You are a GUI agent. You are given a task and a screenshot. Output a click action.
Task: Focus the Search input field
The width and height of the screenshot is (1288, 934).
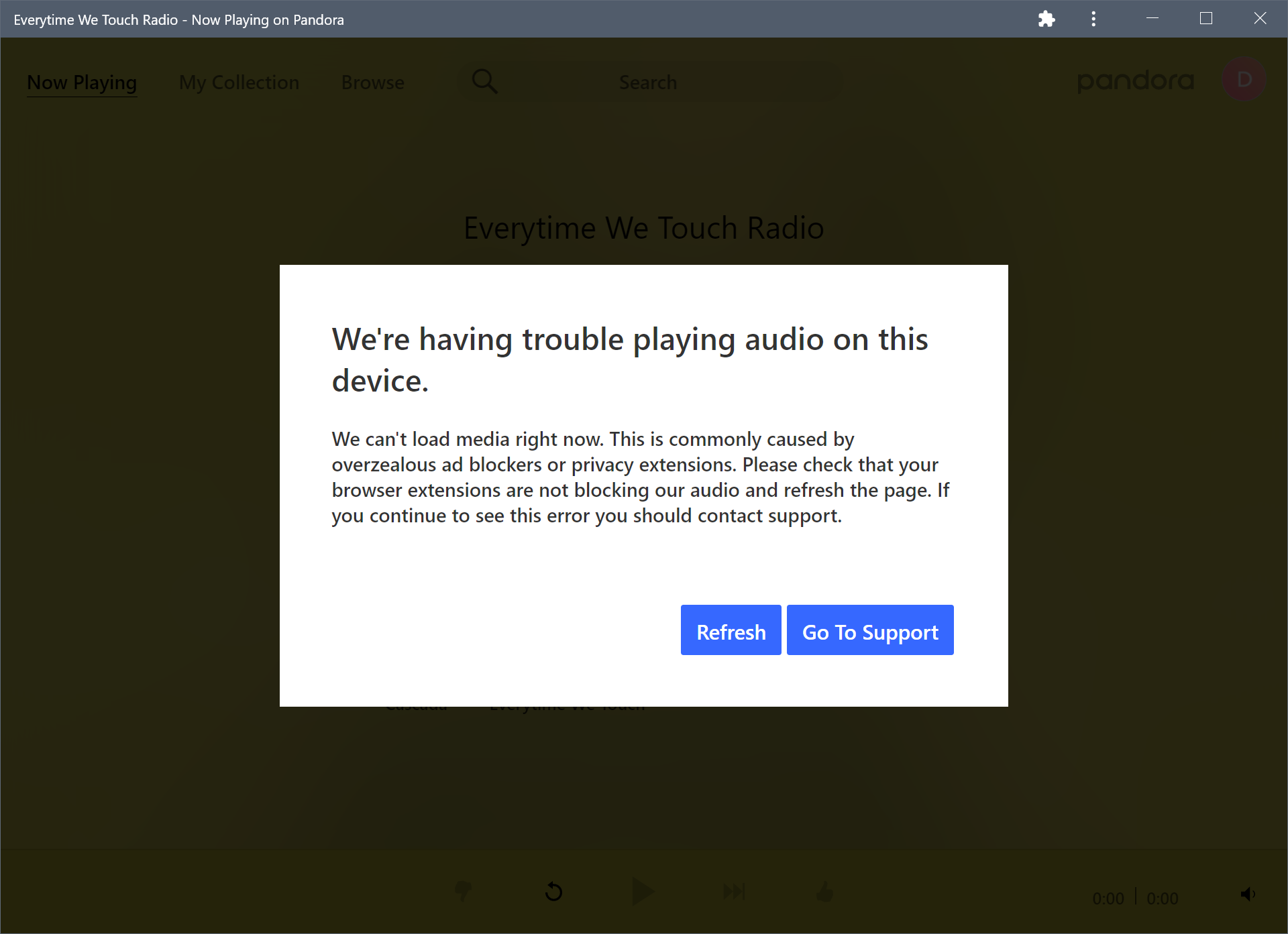[671, 82]
